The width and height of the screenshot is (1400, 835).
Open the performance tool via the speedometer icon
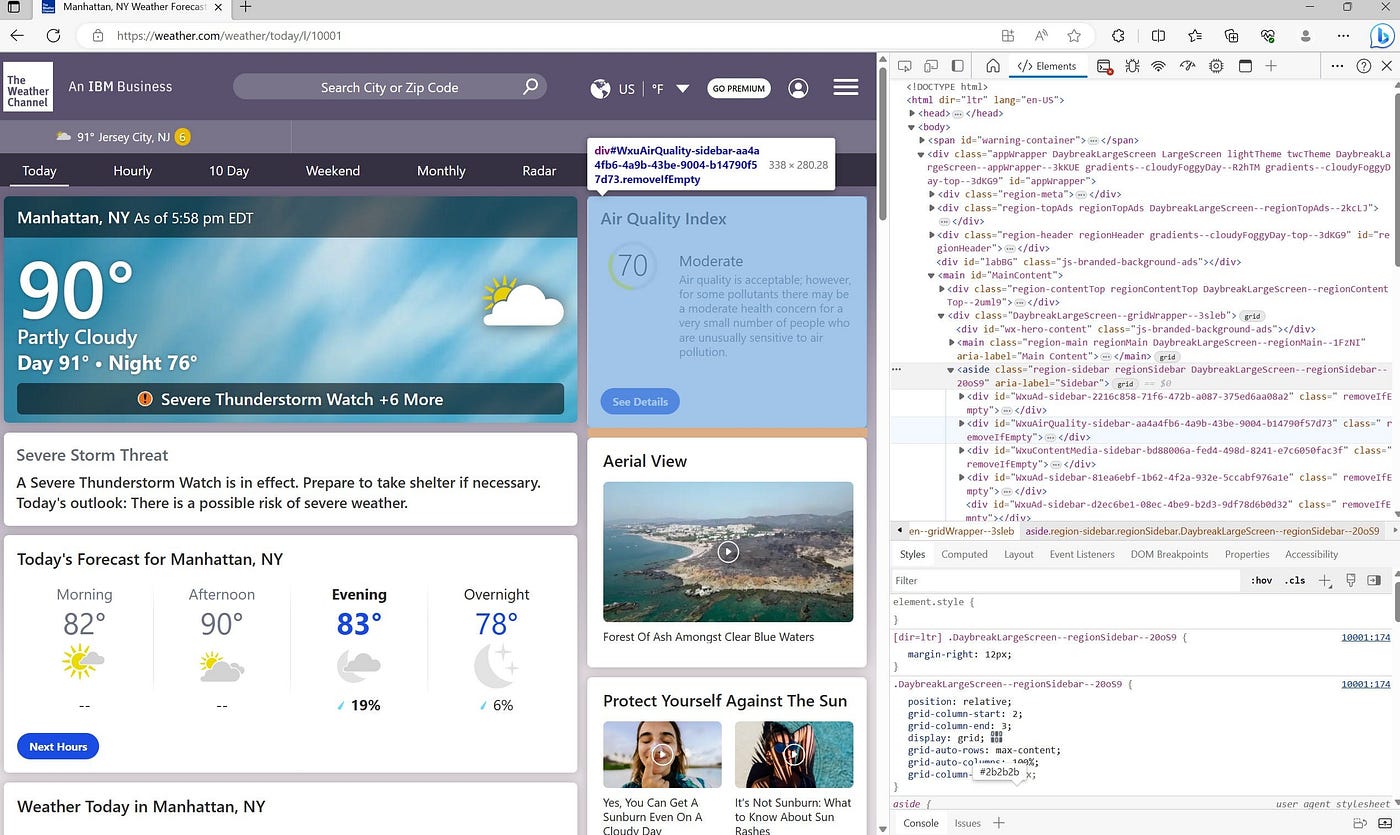click(1187, 65)
